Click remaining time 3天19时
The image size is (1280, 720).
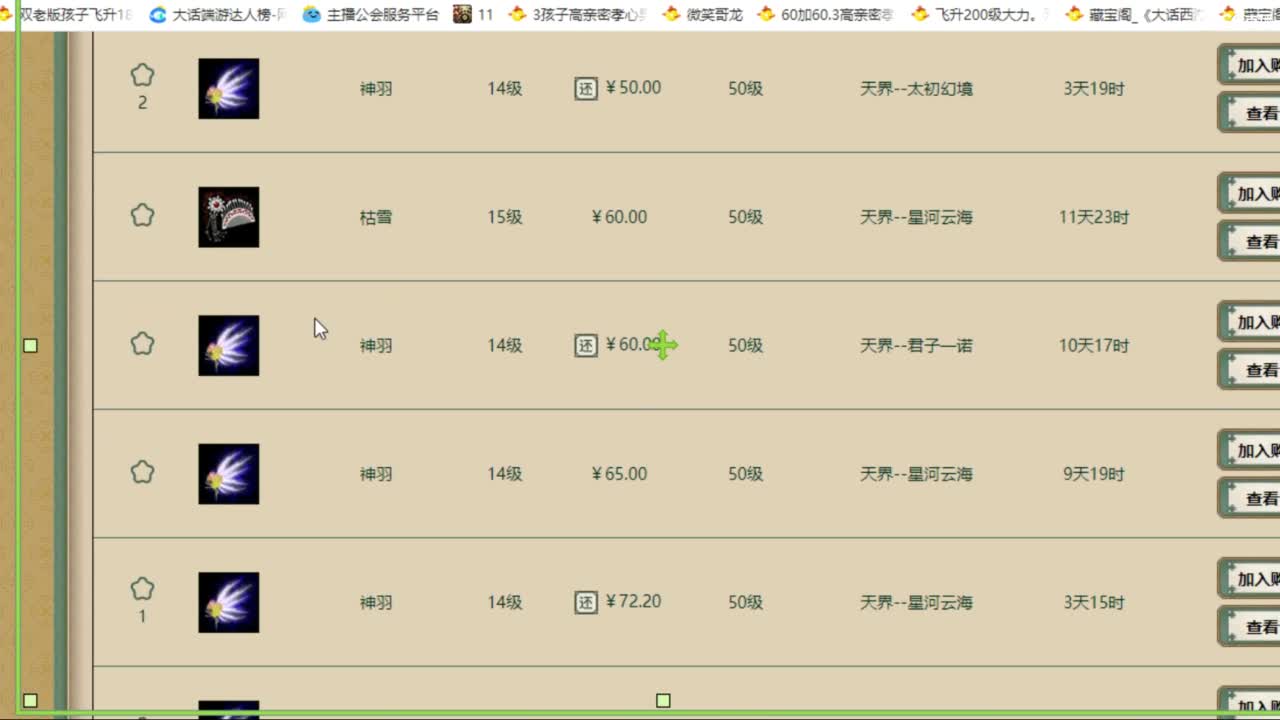(1094, 88)
